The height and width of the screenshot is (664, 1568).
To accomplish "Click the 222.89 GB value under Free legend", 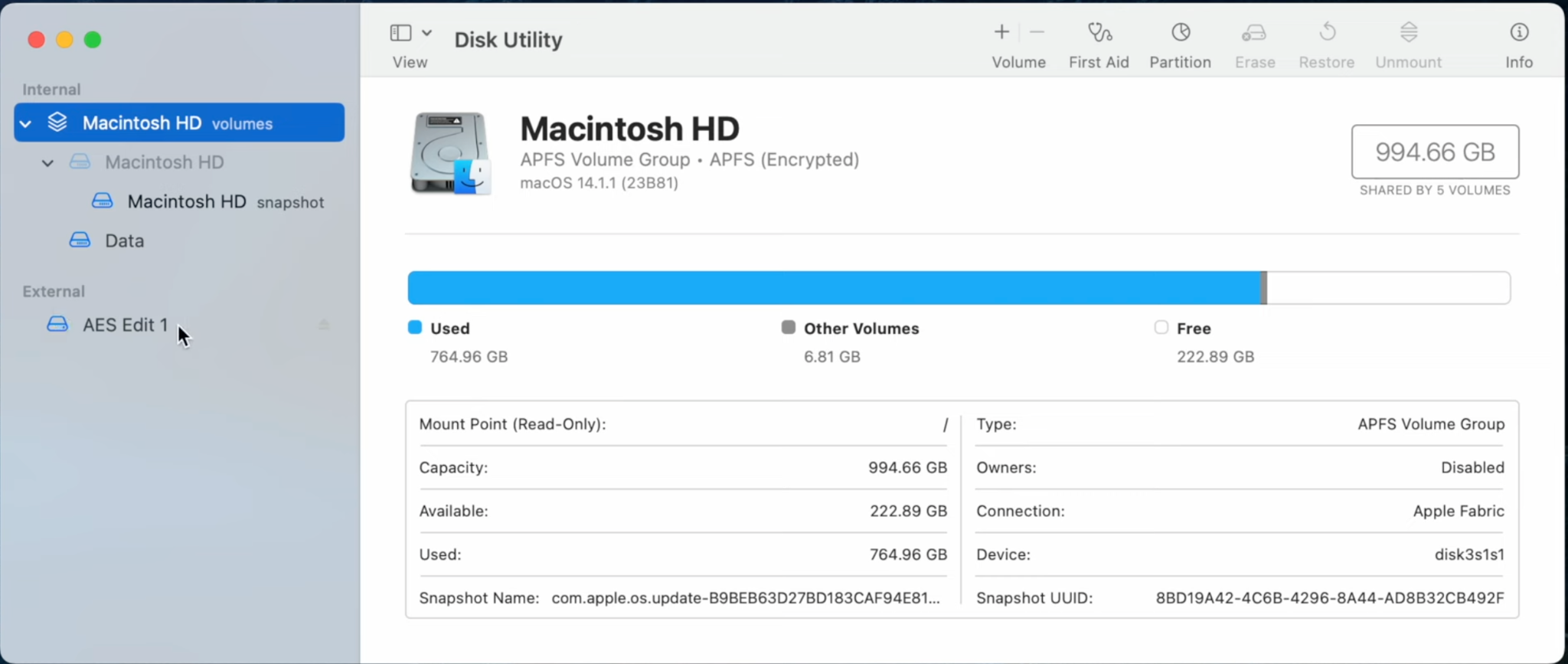I will click(x=1215, y=357).
